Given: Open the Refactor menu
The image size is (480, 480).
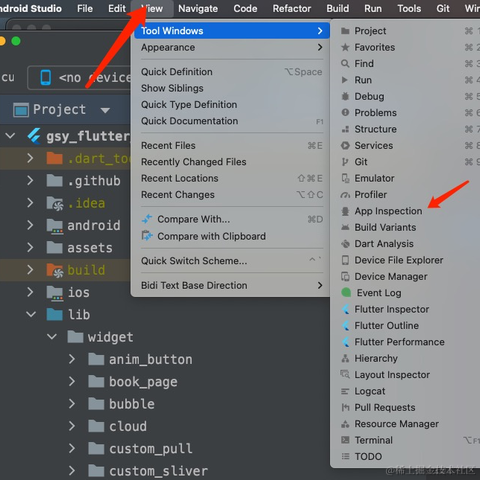Looking at the screenshot, I should 292,8.
